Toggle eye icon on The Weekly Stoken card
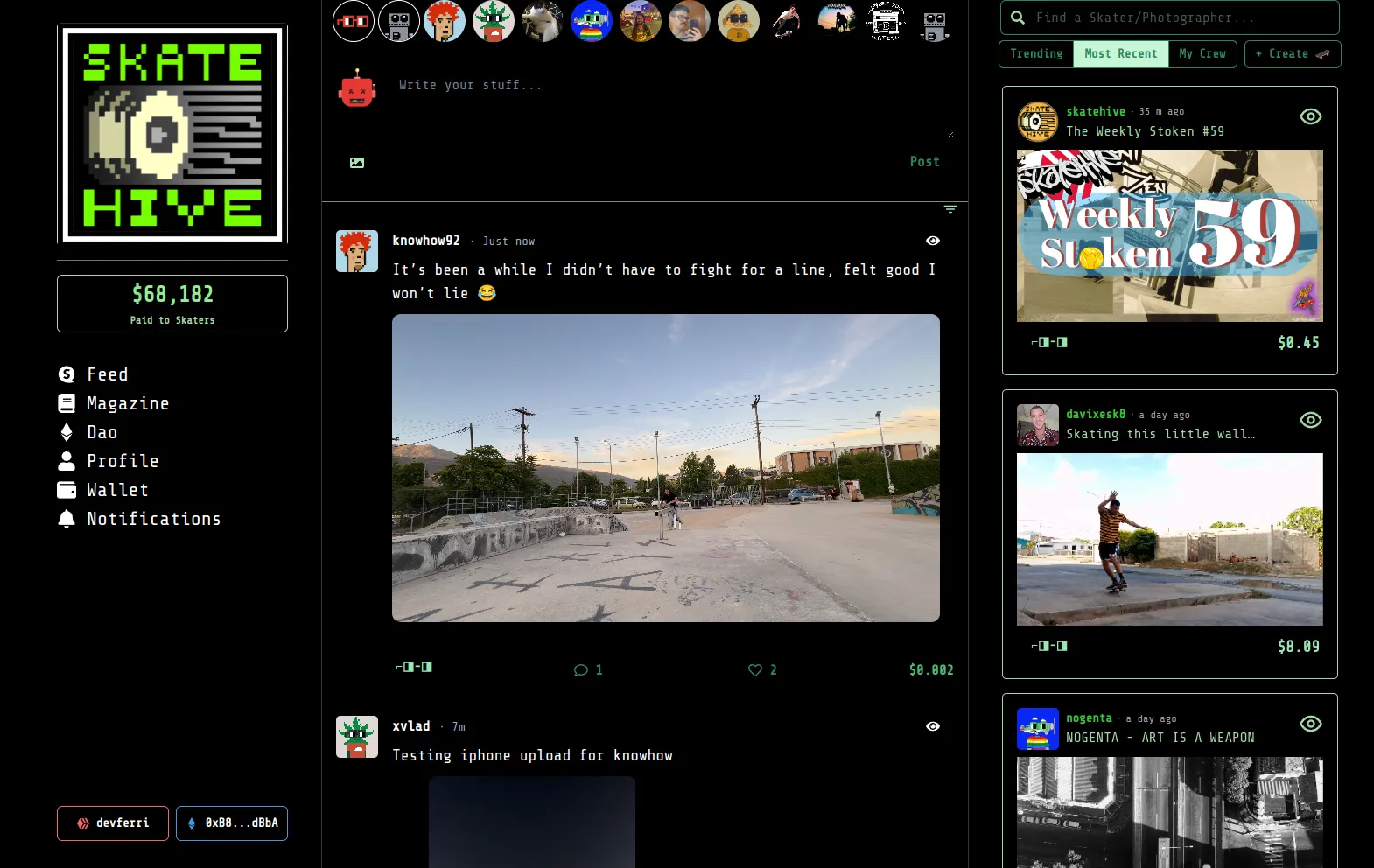1374x868 pixels. 1310,116
